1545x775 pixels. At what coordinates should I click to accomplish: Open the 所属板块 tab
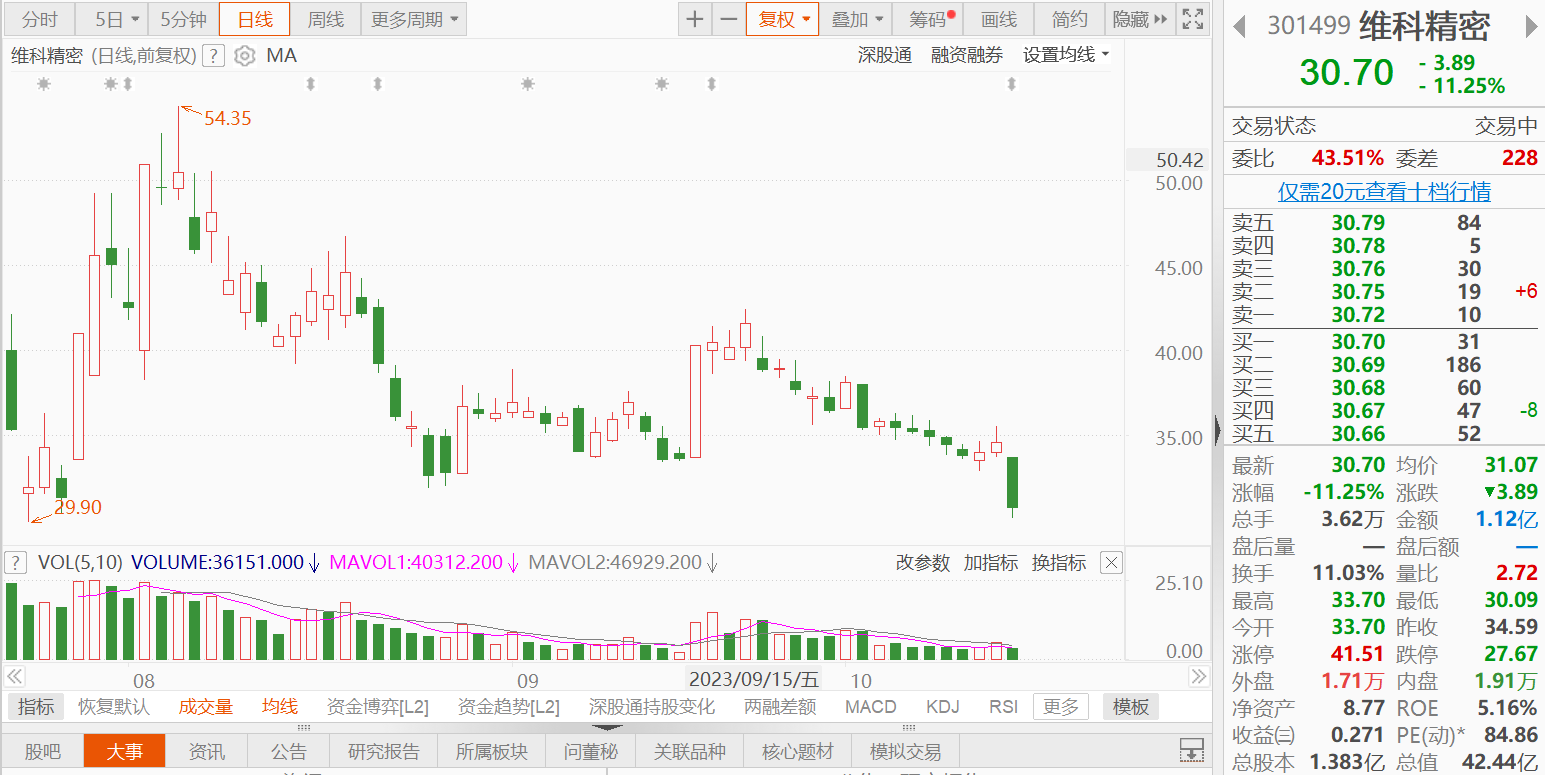click(492, 751)
